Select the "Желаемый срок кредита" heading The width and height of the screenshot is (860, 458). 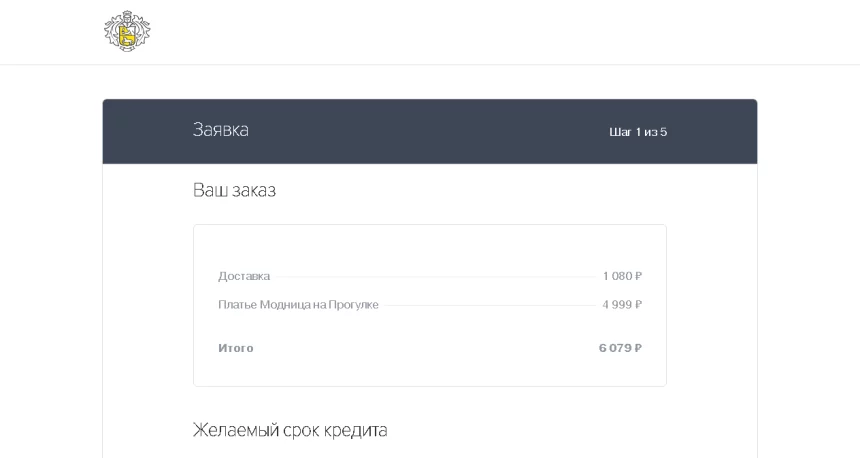pos(290,430)
